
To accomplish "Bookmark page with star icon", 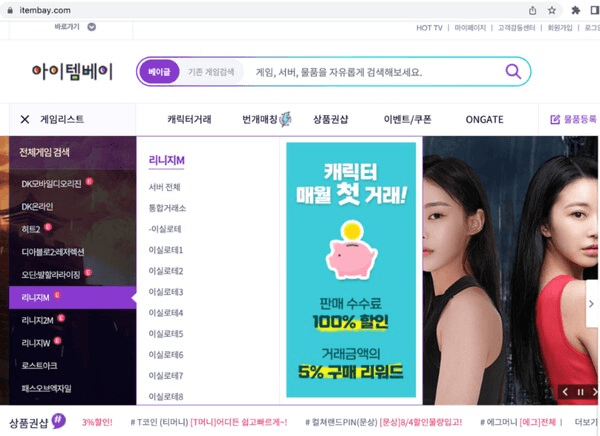I will point(552,10).
